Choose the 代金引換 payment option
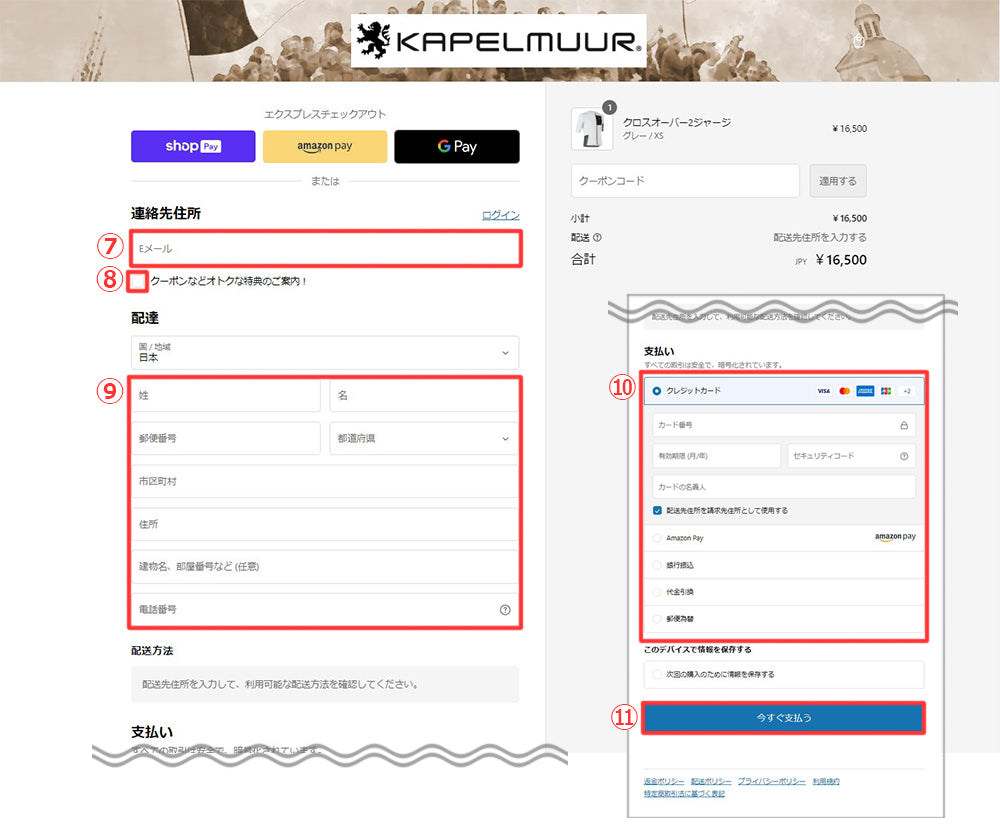The width and height of the screenshot is (1000, 824). (656, 592)
